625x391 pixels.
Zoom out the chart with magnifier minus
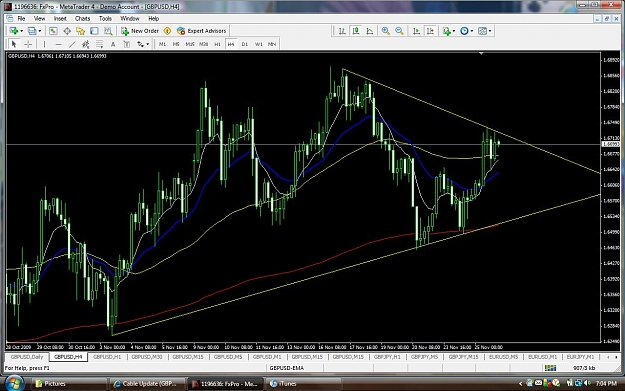tap(399, 31)
